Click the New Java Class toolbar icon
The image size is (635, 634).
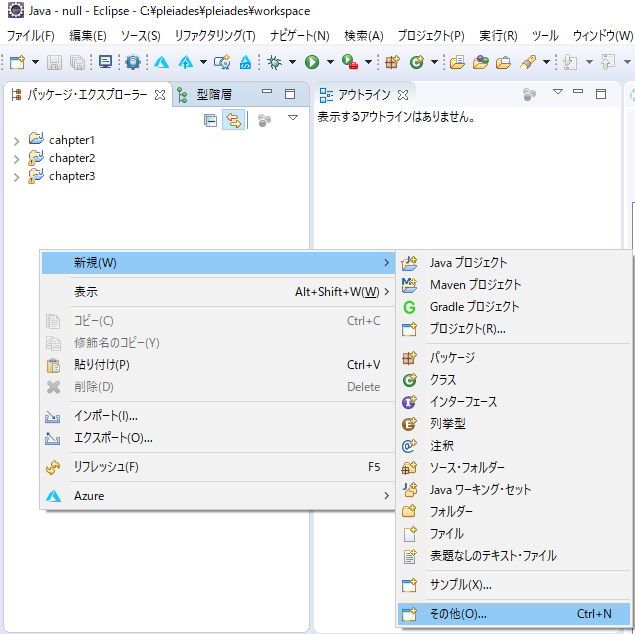pos(417,62)
